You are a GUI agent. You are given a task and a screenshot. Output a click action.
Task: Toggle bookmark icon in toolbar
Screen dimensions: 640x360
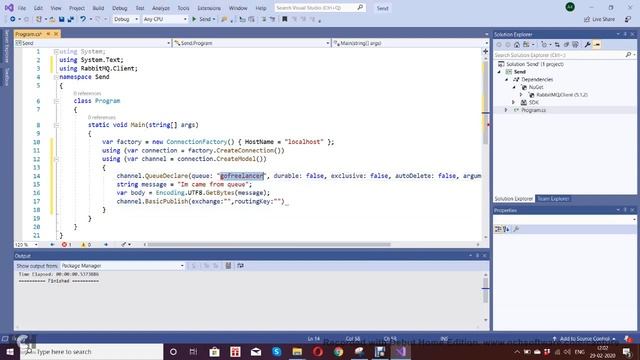284,19
